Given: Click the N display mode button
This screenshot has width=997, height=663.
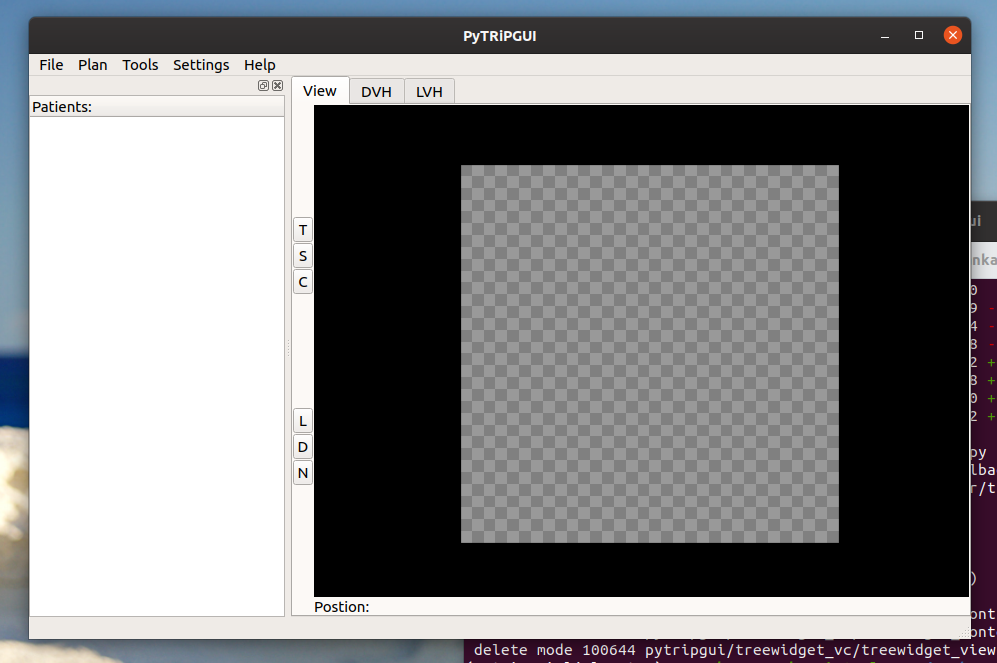Looking at the screenshot, I should (x=302, y=472).
